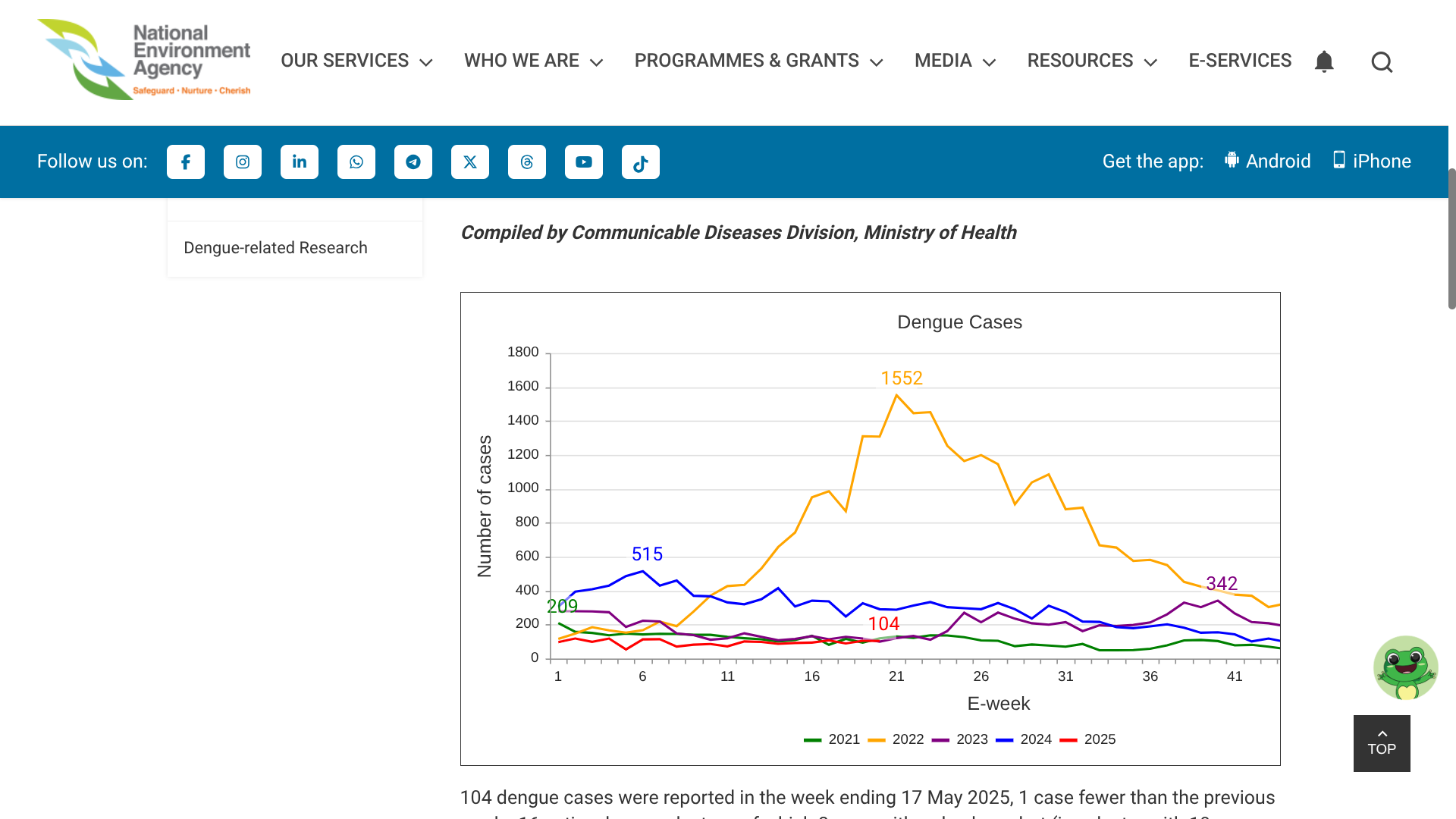1456x819 pixels.
Task: Expand the Resources dropdown menu
Action: (x=1092, y=61)
